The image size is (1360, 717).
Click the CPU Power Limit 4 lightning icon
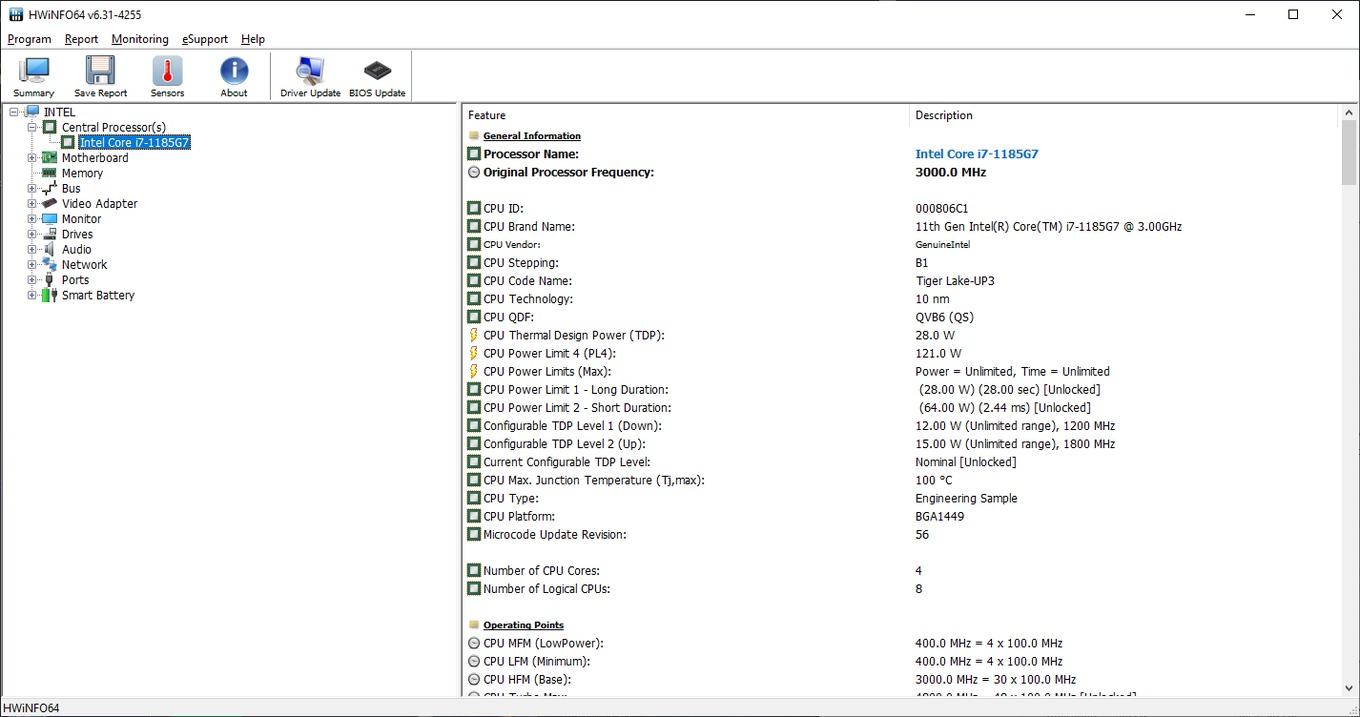tap(474, 353)
